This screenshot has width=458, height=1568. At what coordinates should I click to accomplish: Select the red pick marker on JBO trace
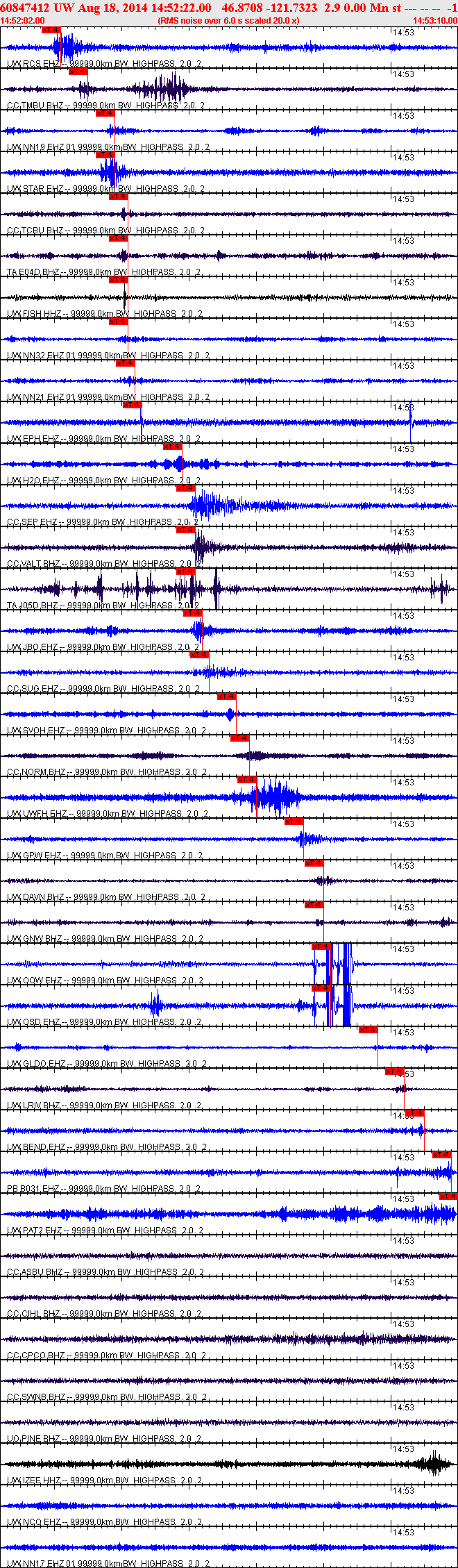coord(192,613)
